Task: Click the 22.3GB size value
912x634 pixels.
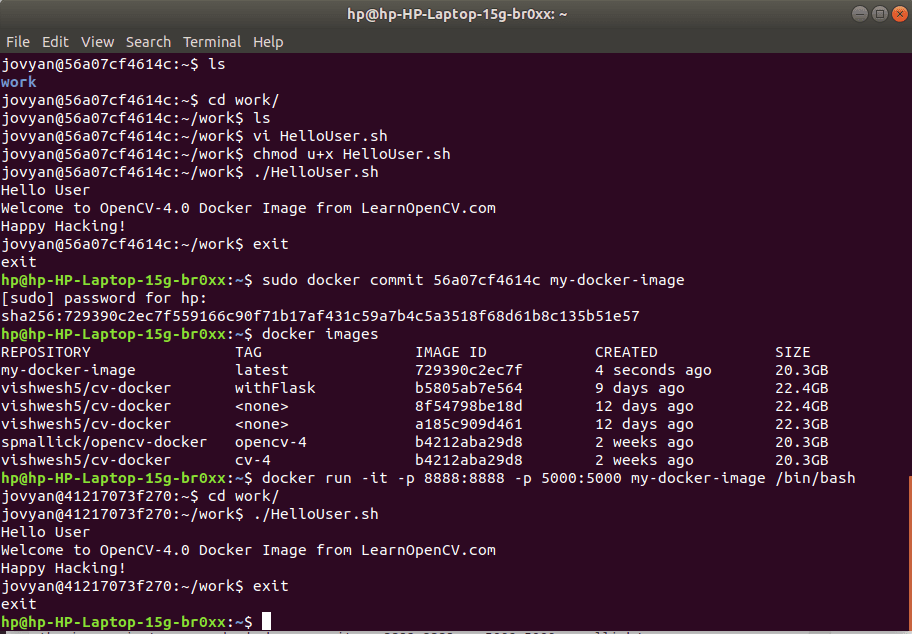Action: coord(801,425)
